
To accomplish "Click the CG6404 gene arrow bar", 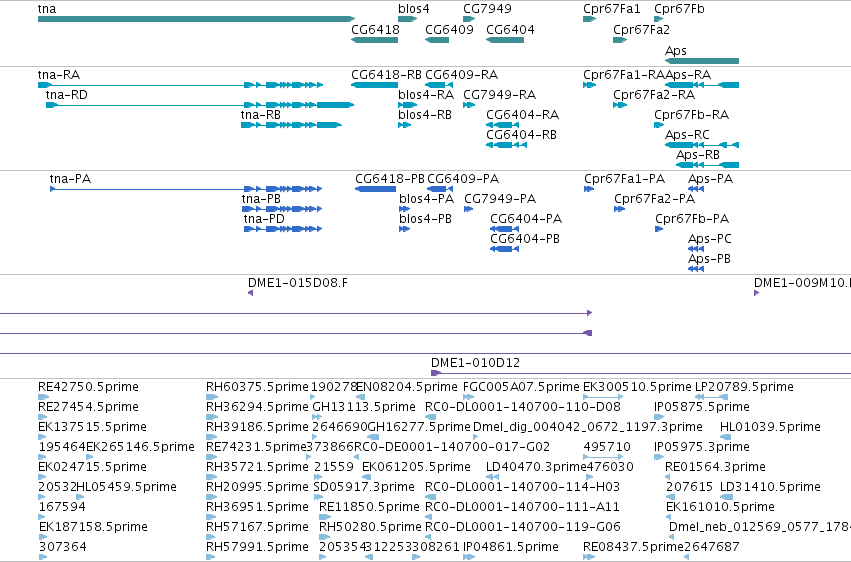I will pyautogui.click(x=505, y=40).
